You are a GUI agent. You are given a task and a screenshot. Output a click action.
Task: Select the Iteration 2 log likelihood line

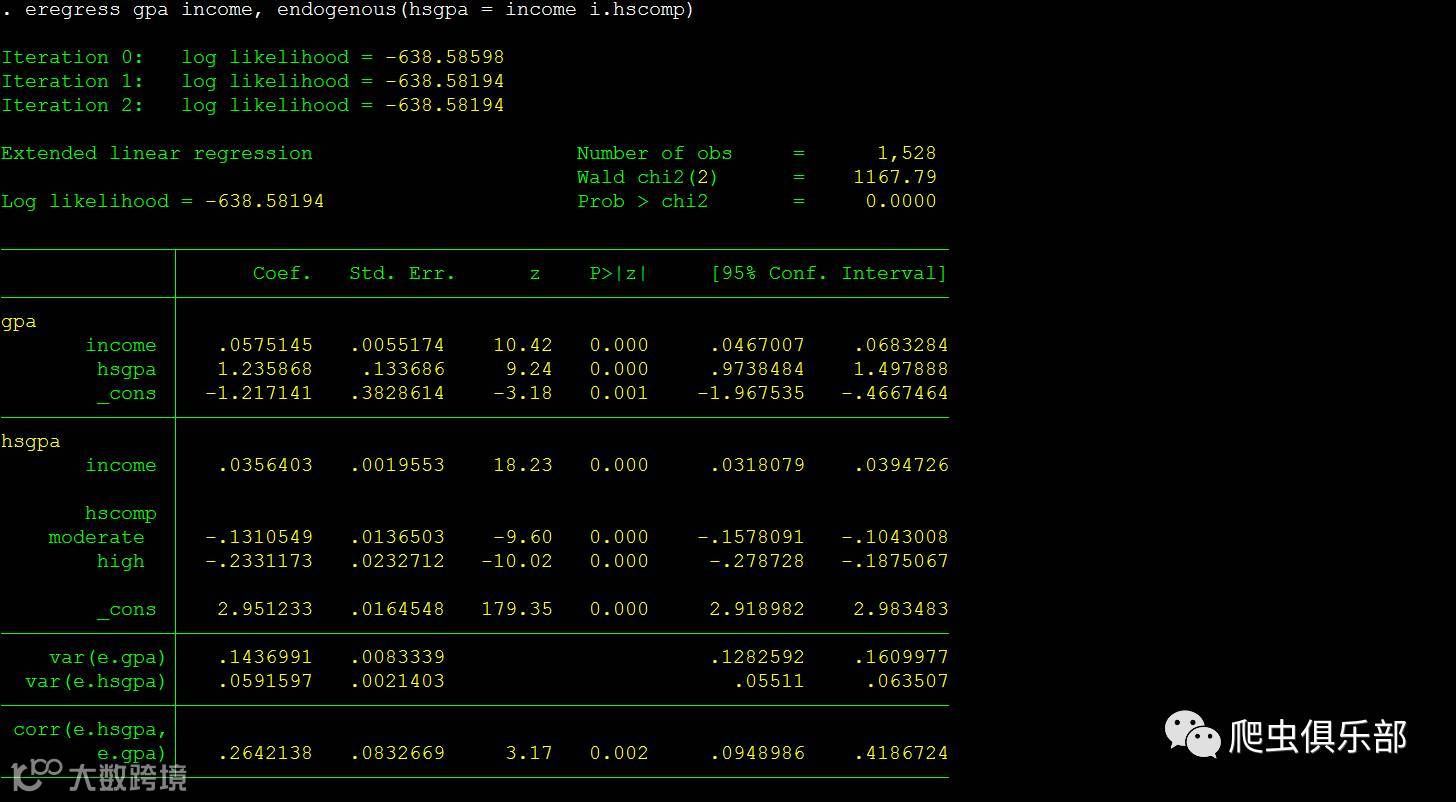point(253,105)
